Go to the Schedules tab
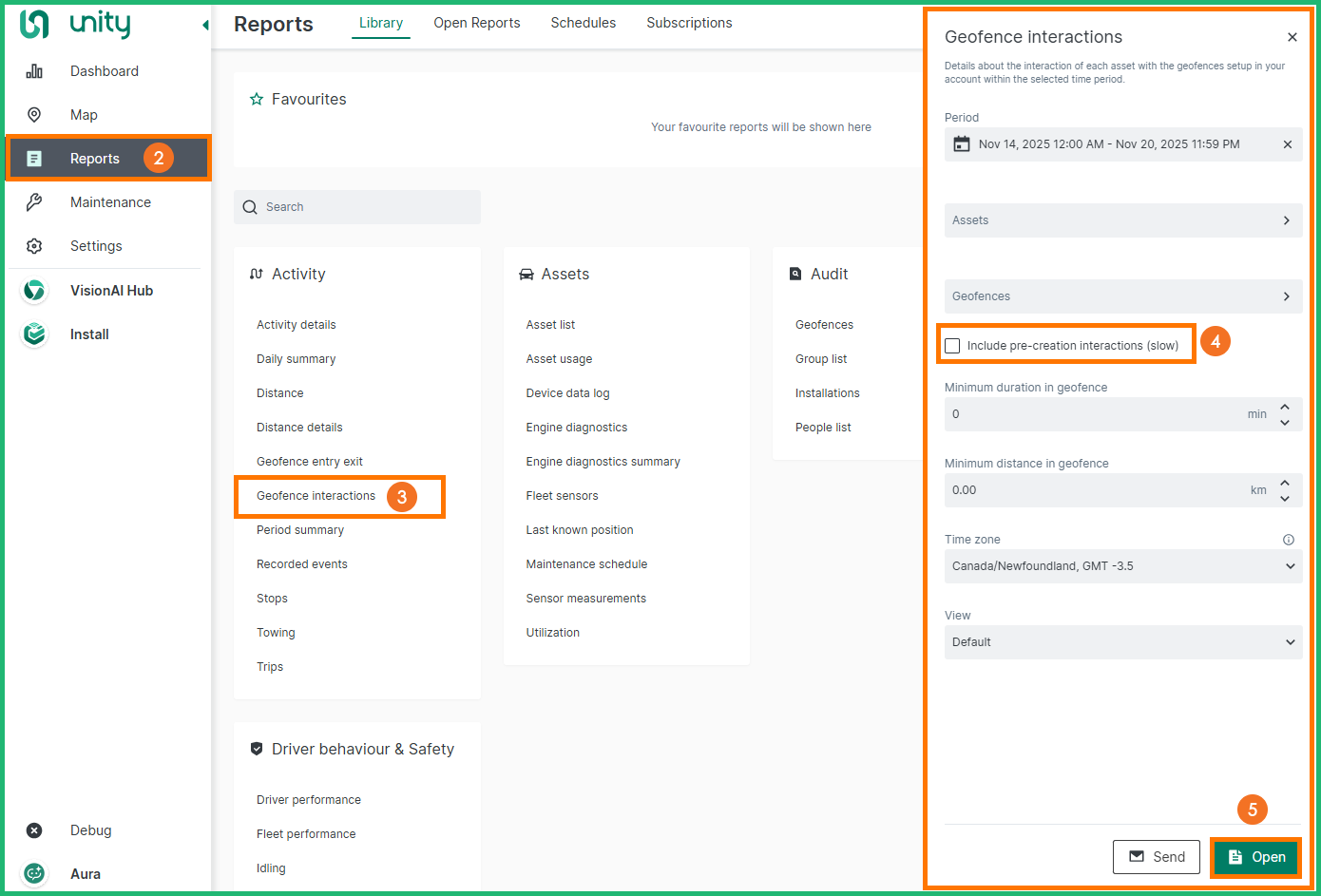 point(583,23)
